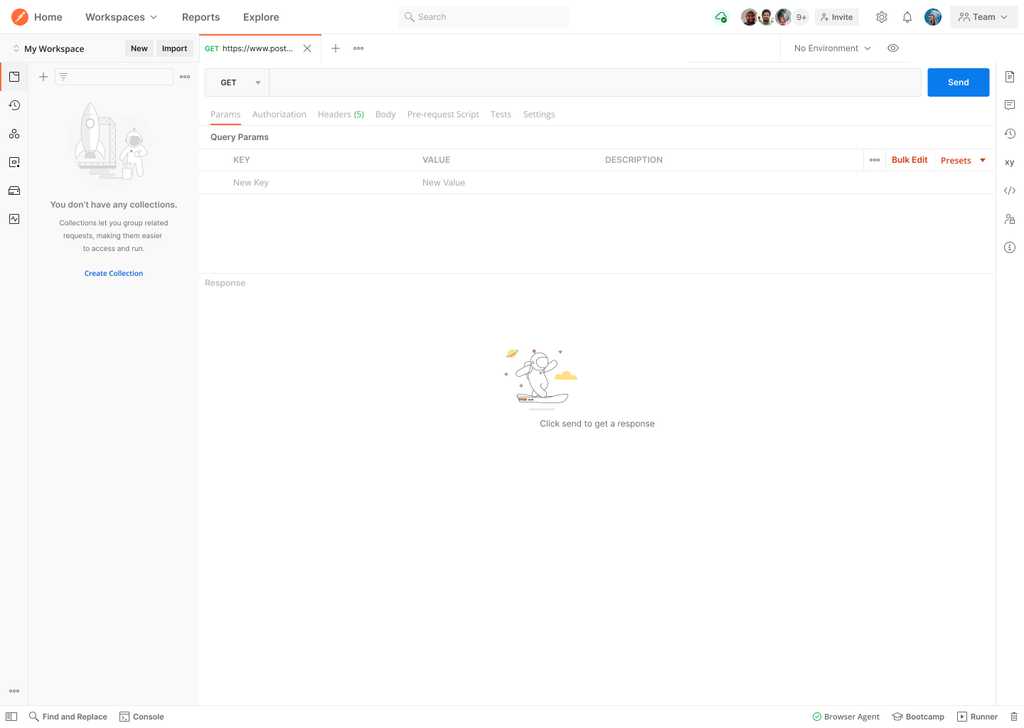The image size is (1024, 728).
Task: Click the sidebar bottom ellipsis icon
Action: (x=14, y=691)
